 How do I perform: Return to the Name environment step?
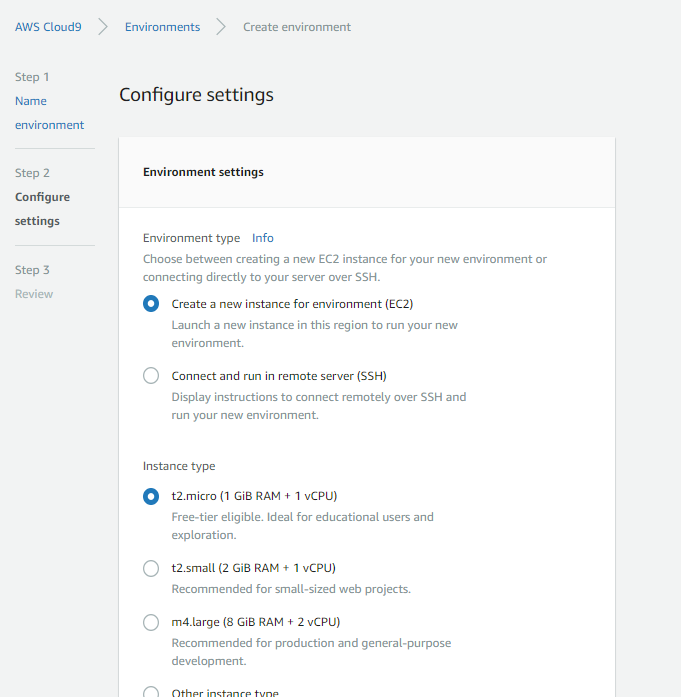tap(49, 113)
